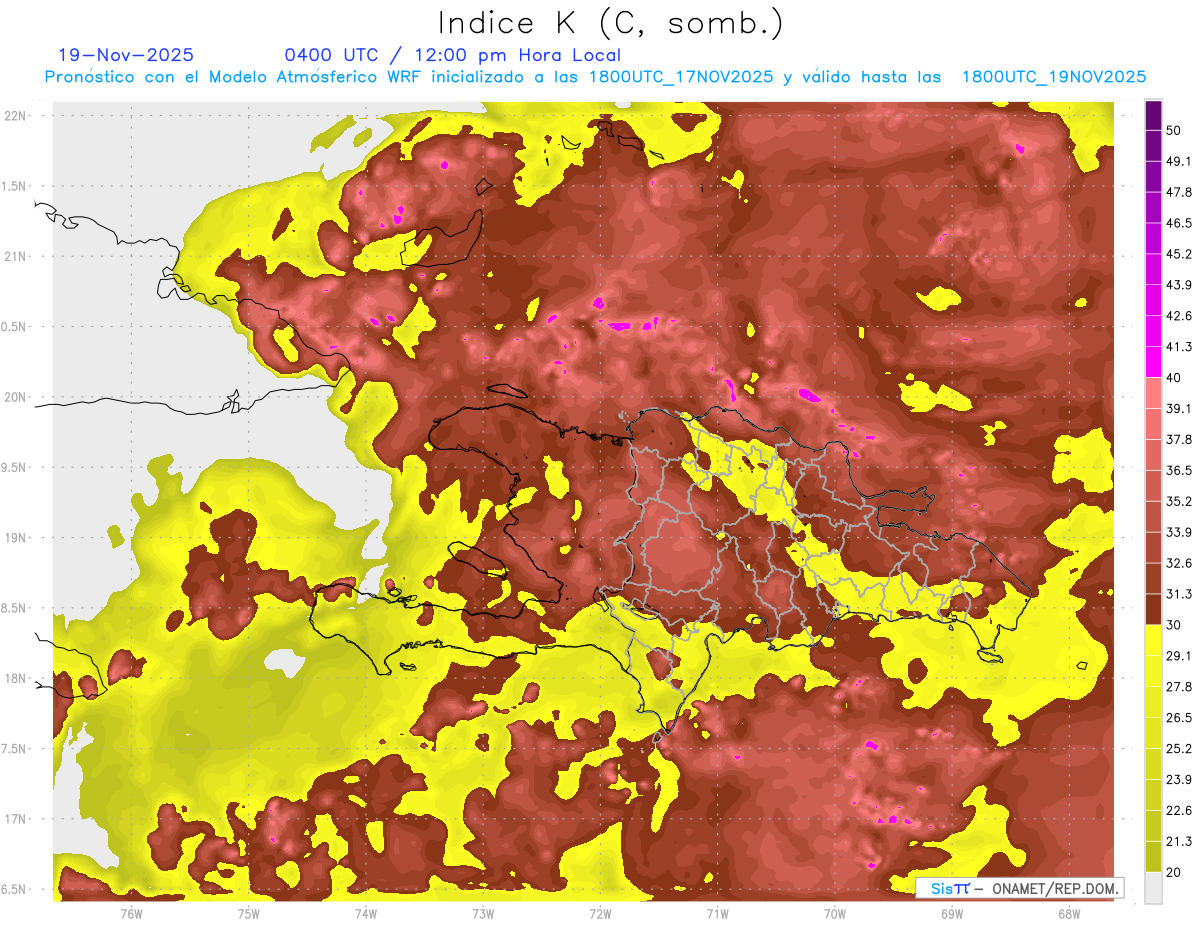Click the color scale value "33.9"

point(1179,532)
